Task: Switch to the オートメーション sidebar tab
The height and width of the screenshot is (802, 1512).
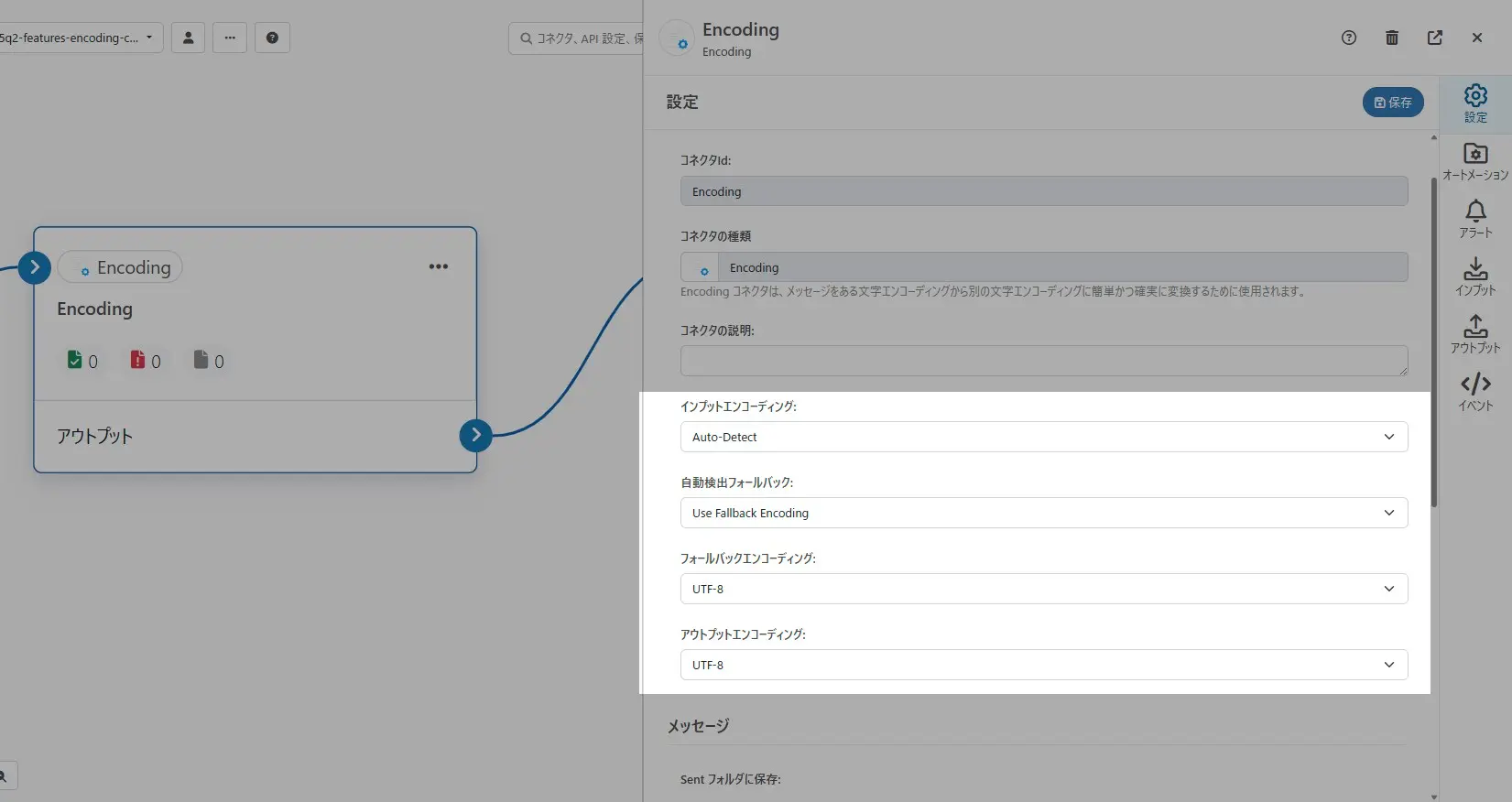Action: tap(1475, 161)
